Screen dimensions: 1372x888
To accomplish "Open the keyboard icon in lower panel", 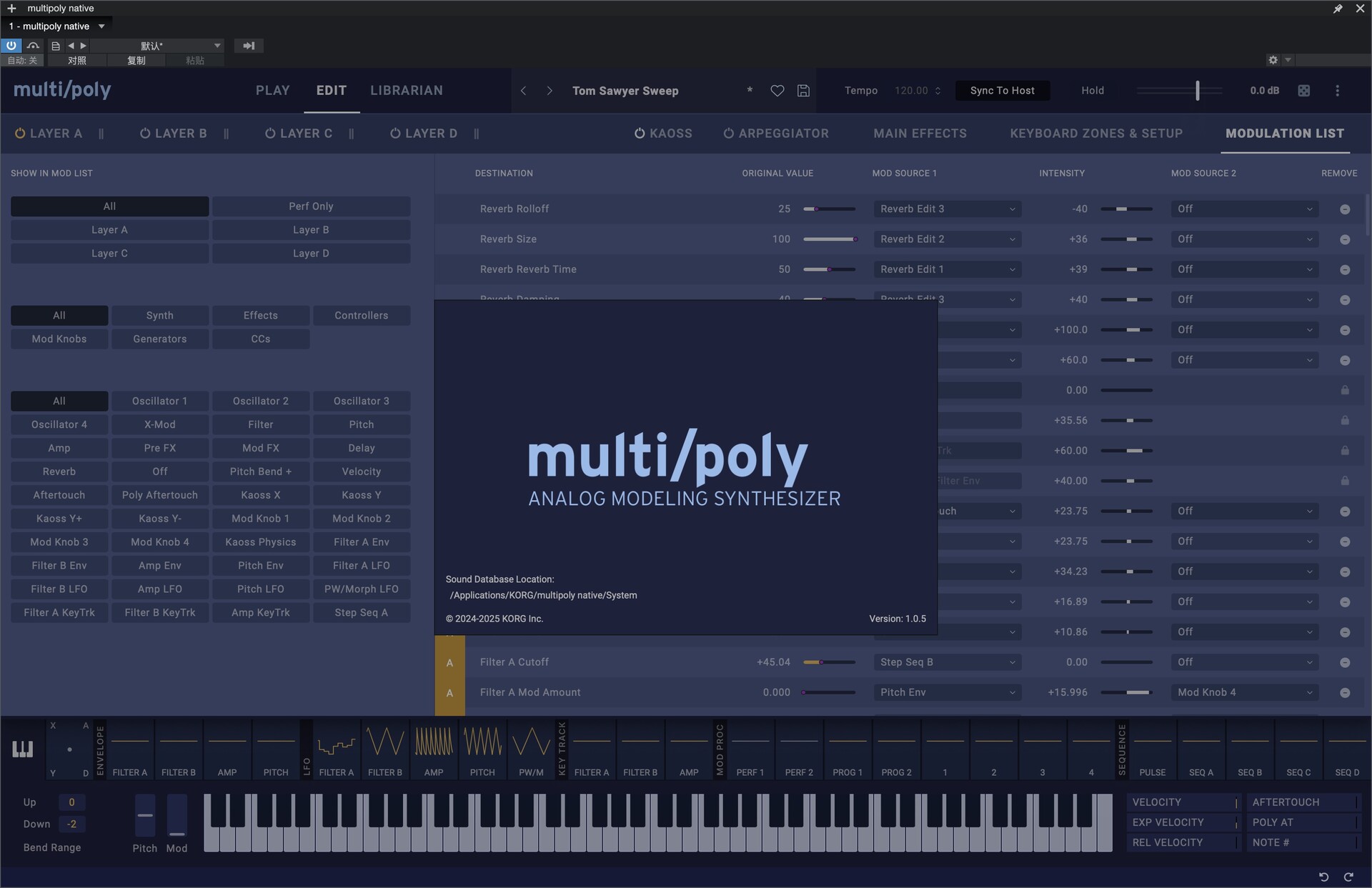I will click(23, 749).
